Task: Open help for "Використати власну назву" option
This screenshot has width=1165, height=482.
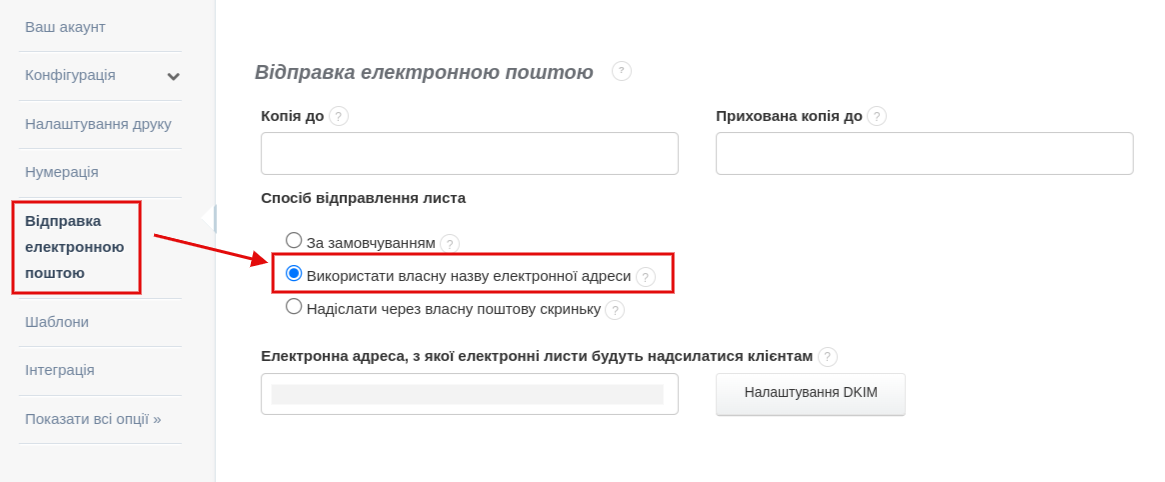Action: tap(646, 276)
